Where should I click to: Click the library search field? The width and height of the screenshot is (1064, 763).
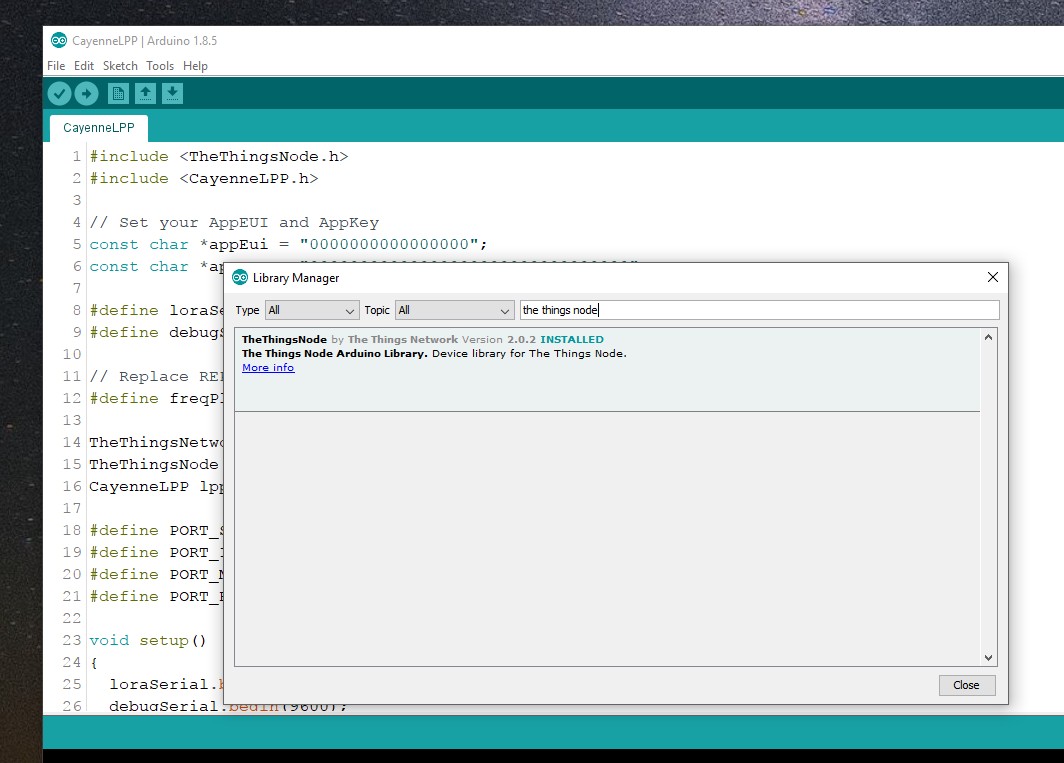click(x=759, y=310)
